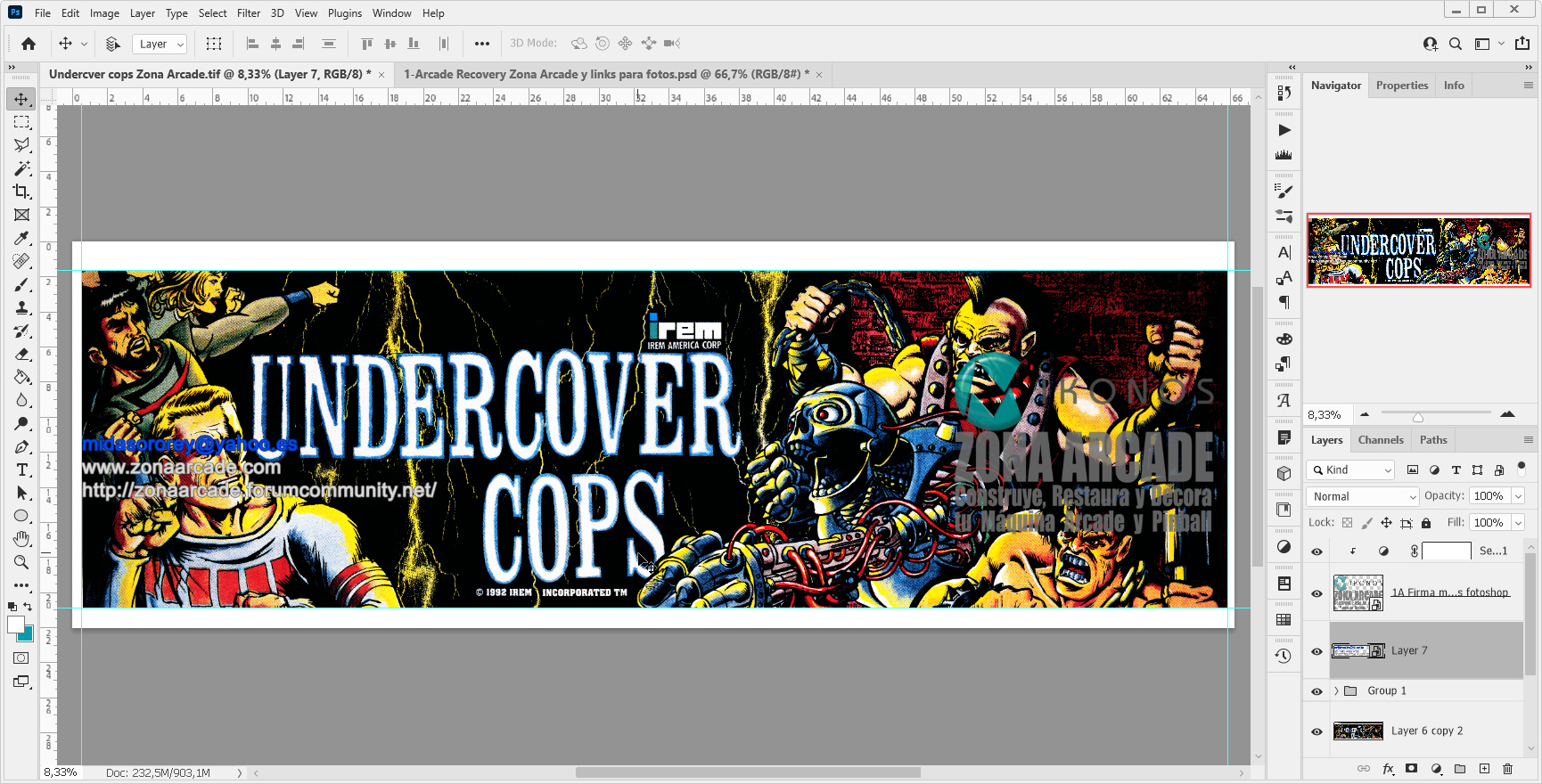This screenshot has height=784, width=1542.
Task: Open the Search icon in options bar
Action: click(x=1456, y=44)
